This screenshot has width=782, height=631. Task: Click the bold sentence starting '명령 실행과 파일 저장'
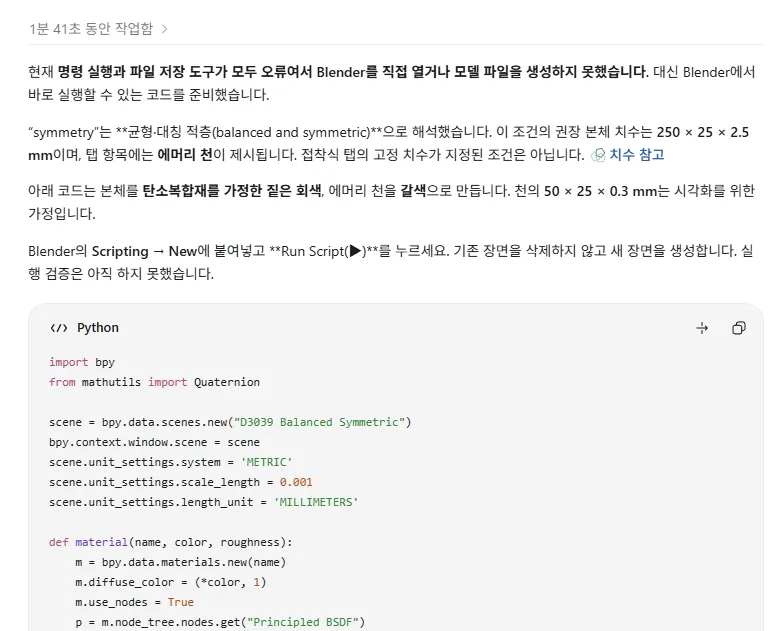point(353,72)
